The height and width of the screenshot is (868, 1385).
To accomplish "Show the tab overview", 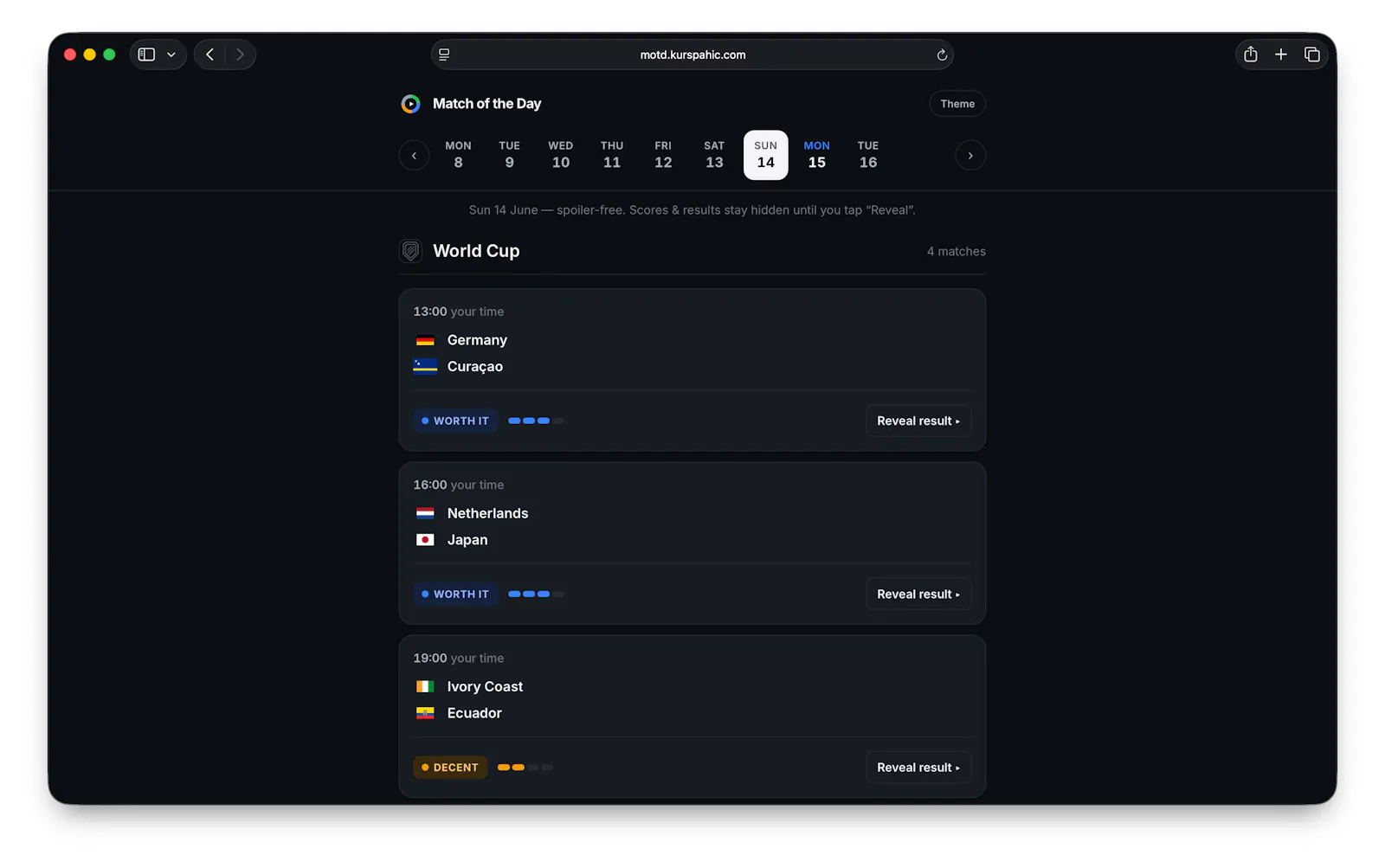I will (x=1312, y=55).
